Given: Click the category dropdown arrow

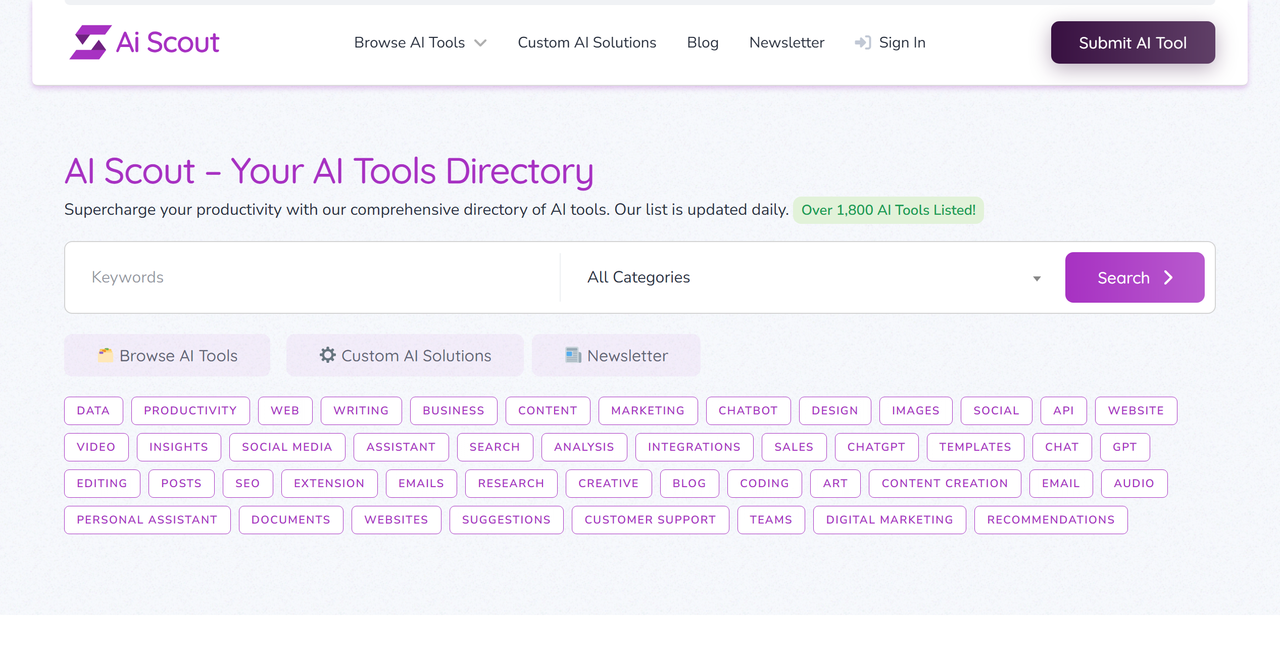Looking at the screenshot, I should (1037, 279).
